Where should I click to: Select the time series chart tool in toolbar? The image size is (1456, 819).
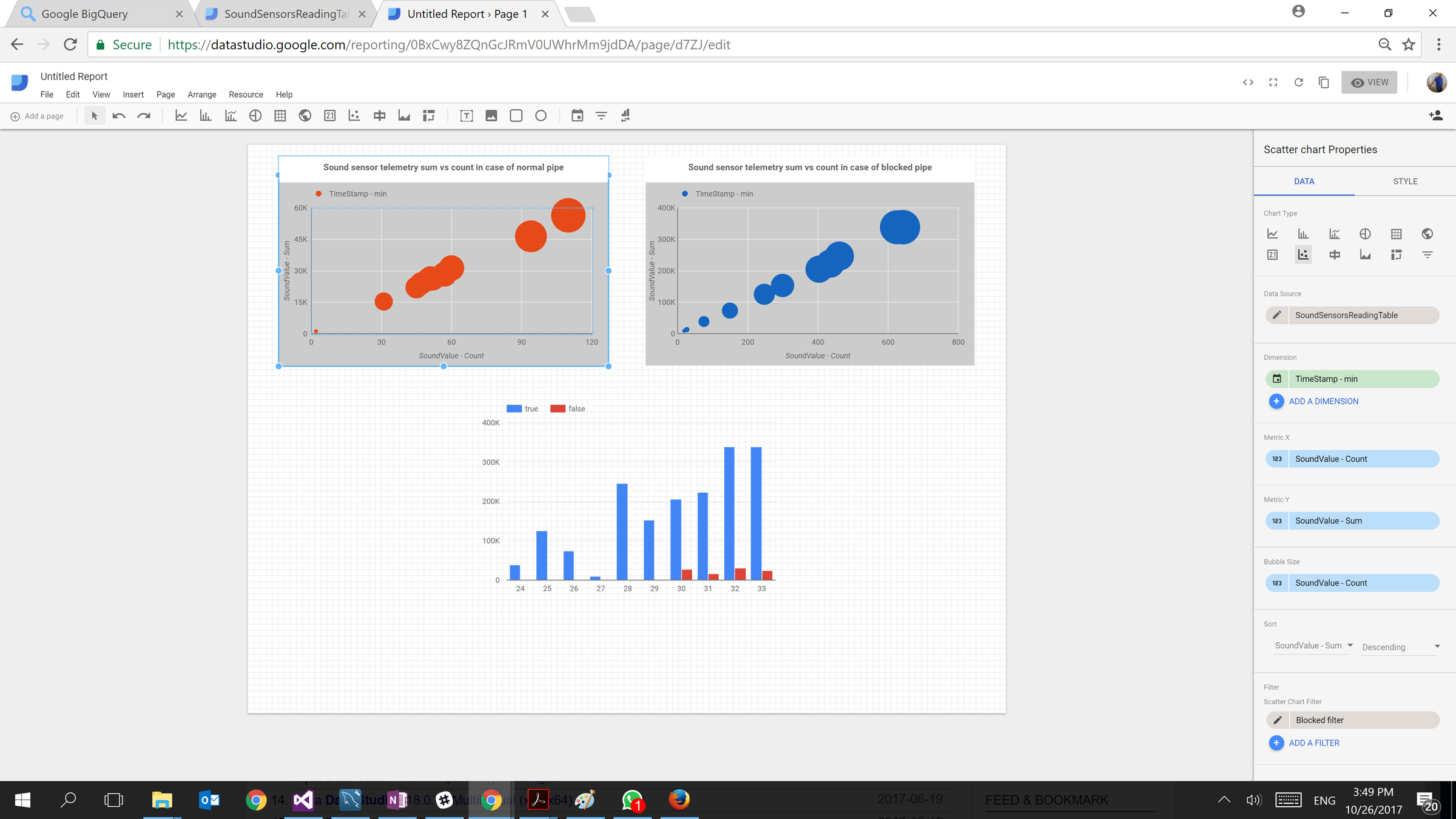click(181, 116)
